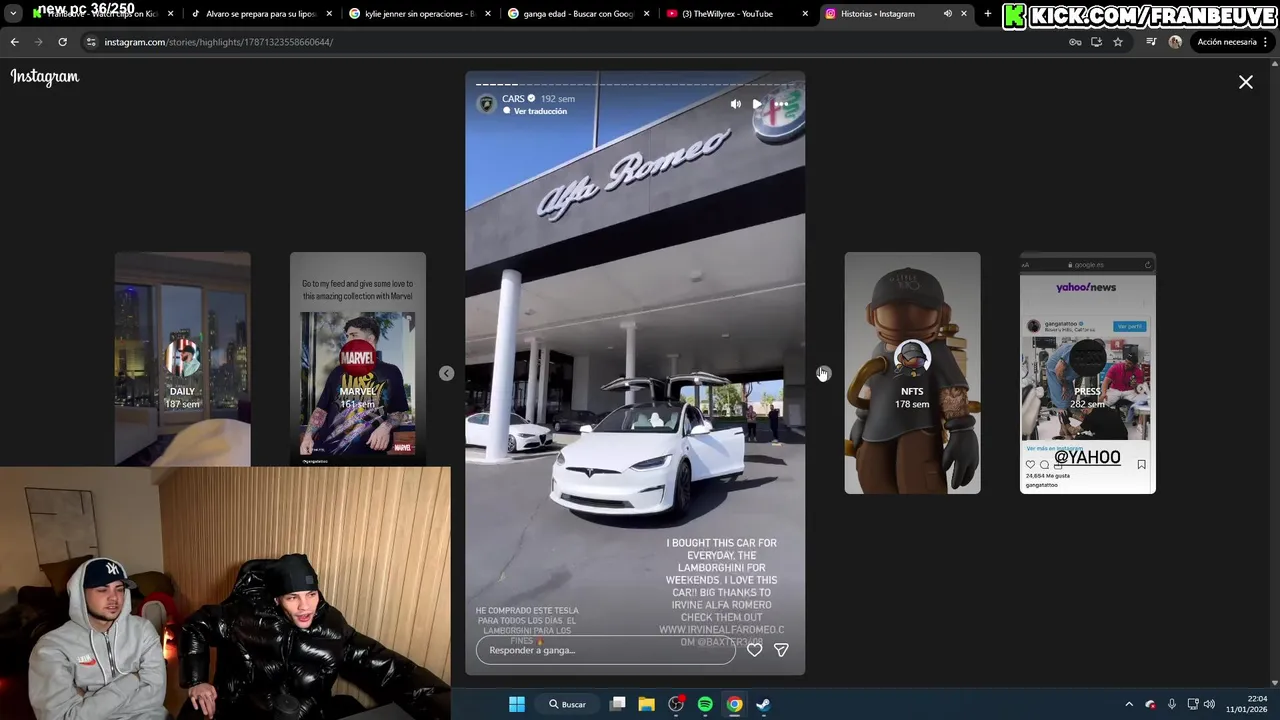Image resolution: width=1280 pixels, height=720 pixels.
Task: Close the TheWillyrex YouTube tab
Action: 805,14
